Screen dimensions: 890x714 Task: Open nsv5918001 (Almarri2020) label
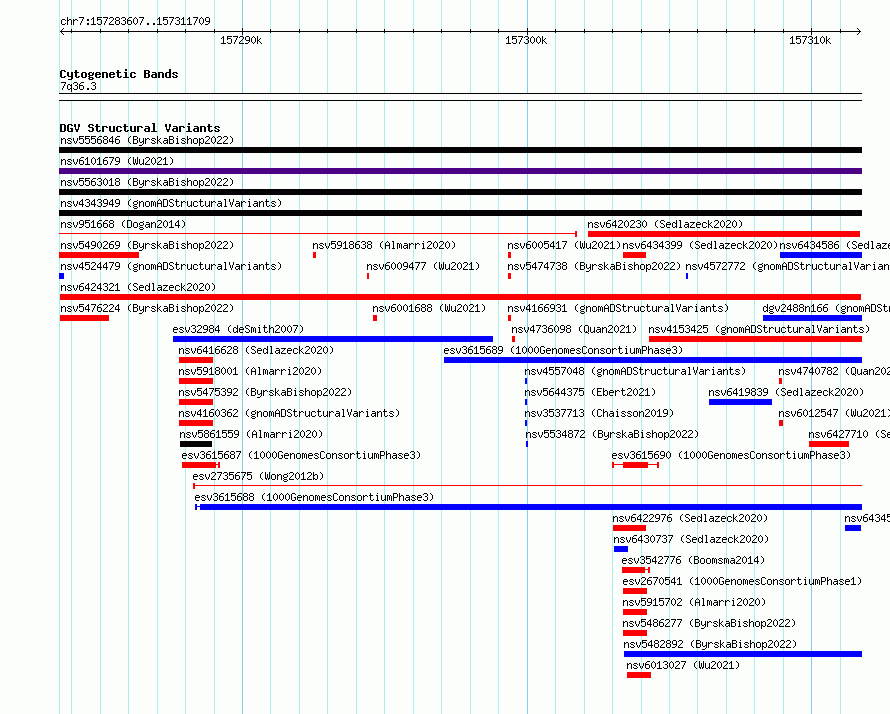pos(250,371)
